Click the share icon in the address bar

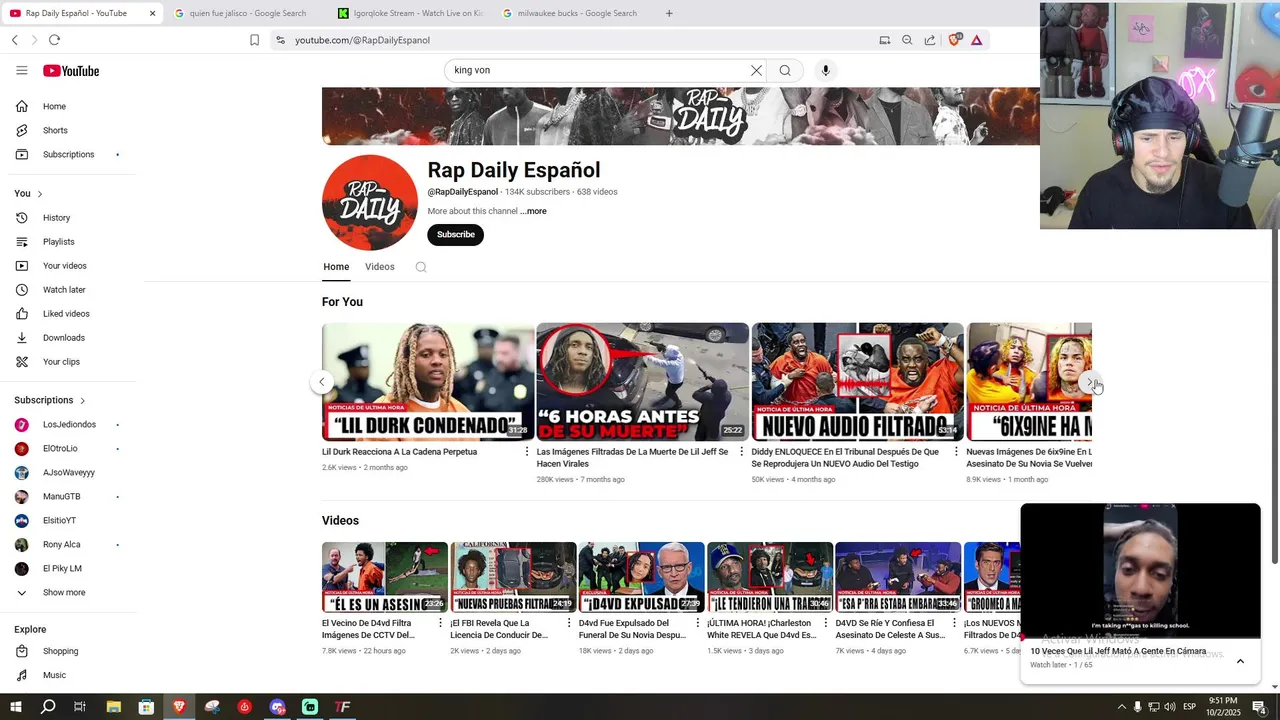coord(929,40)
